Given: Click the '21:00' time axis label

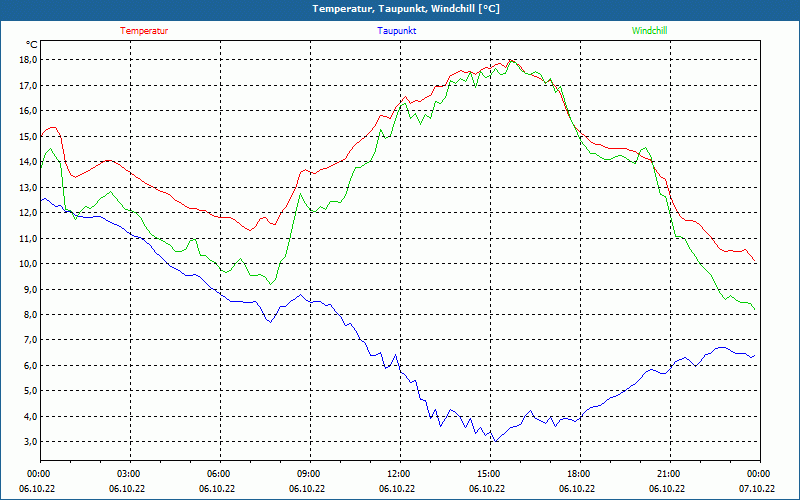Looking at the screenshot, I should click(x=669, y=474).
